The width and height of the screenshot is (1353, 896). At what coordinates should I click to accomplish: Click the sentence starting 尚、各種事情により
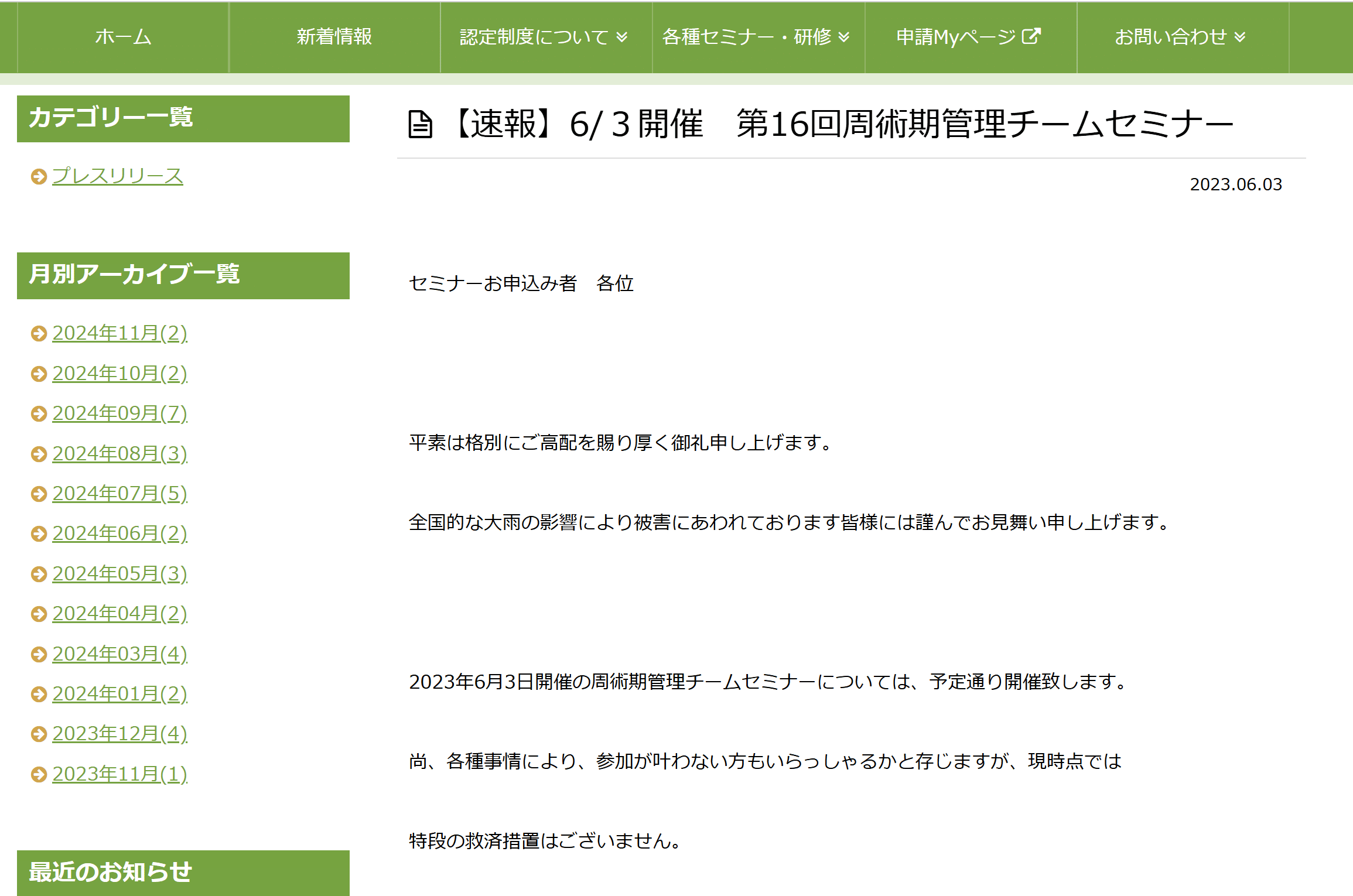click(765, 761)
